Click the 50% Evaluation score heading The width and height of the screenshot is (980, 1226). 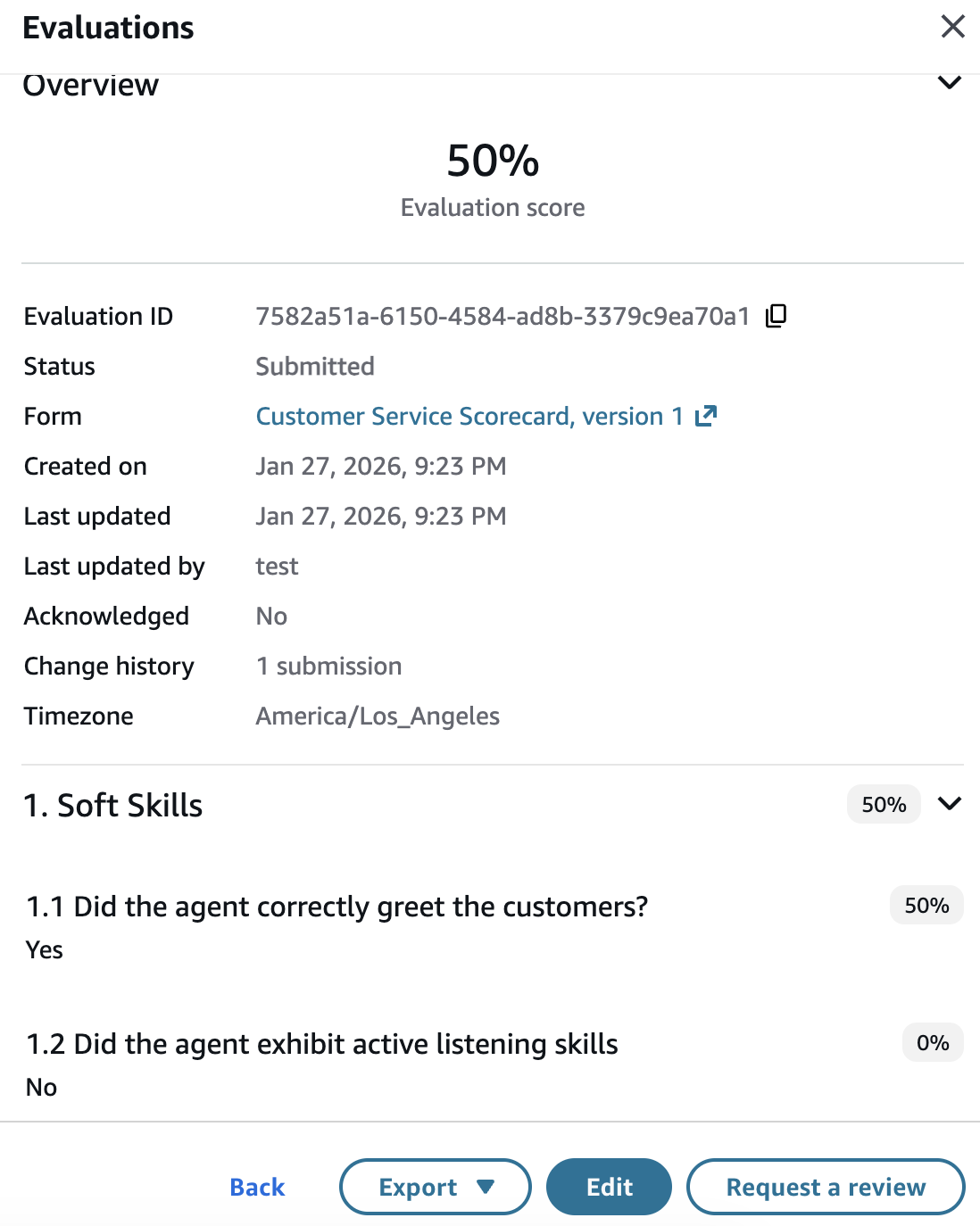pos(493,162)
